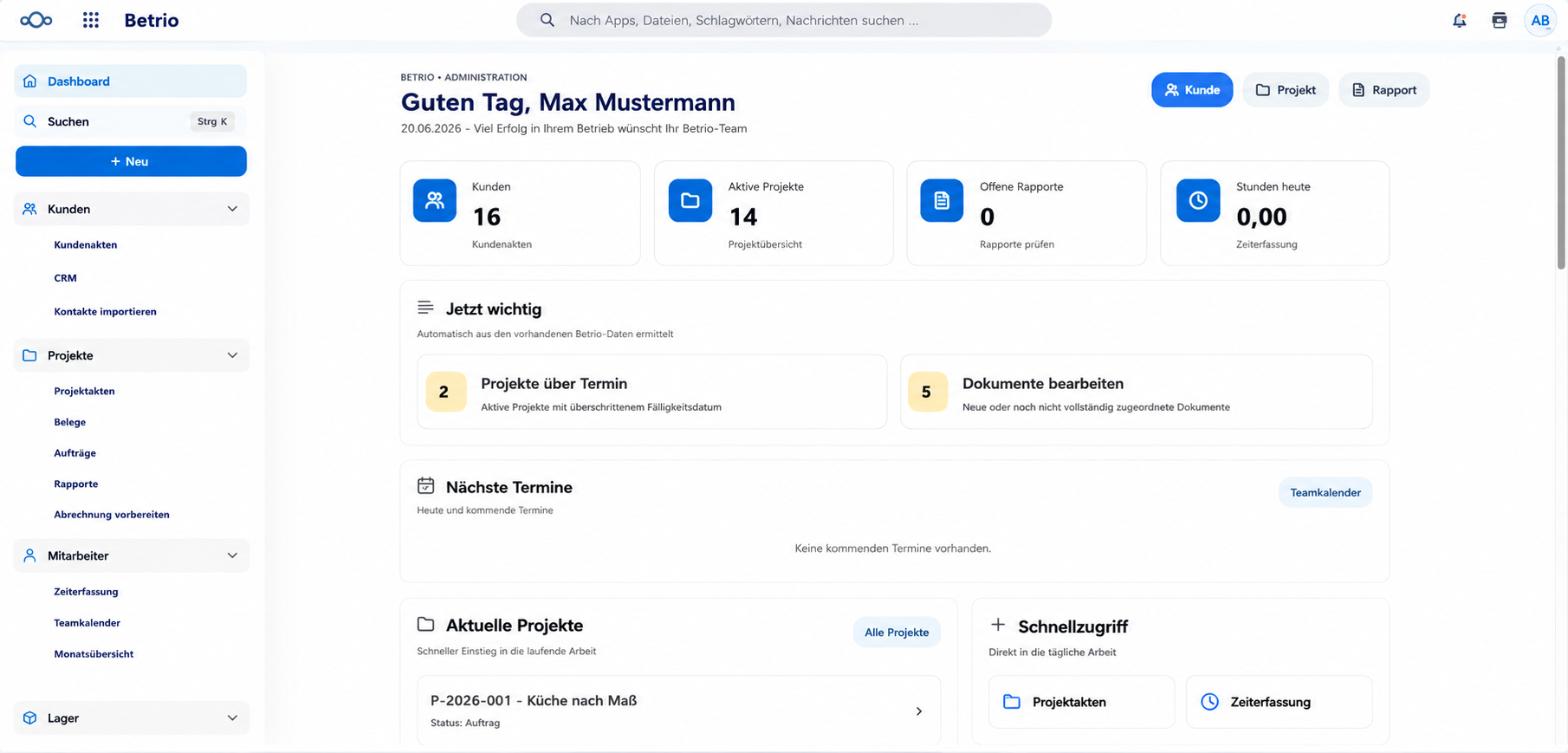Click the Lager box icon in sidebar
The image size is (1568, 753).
29,717
